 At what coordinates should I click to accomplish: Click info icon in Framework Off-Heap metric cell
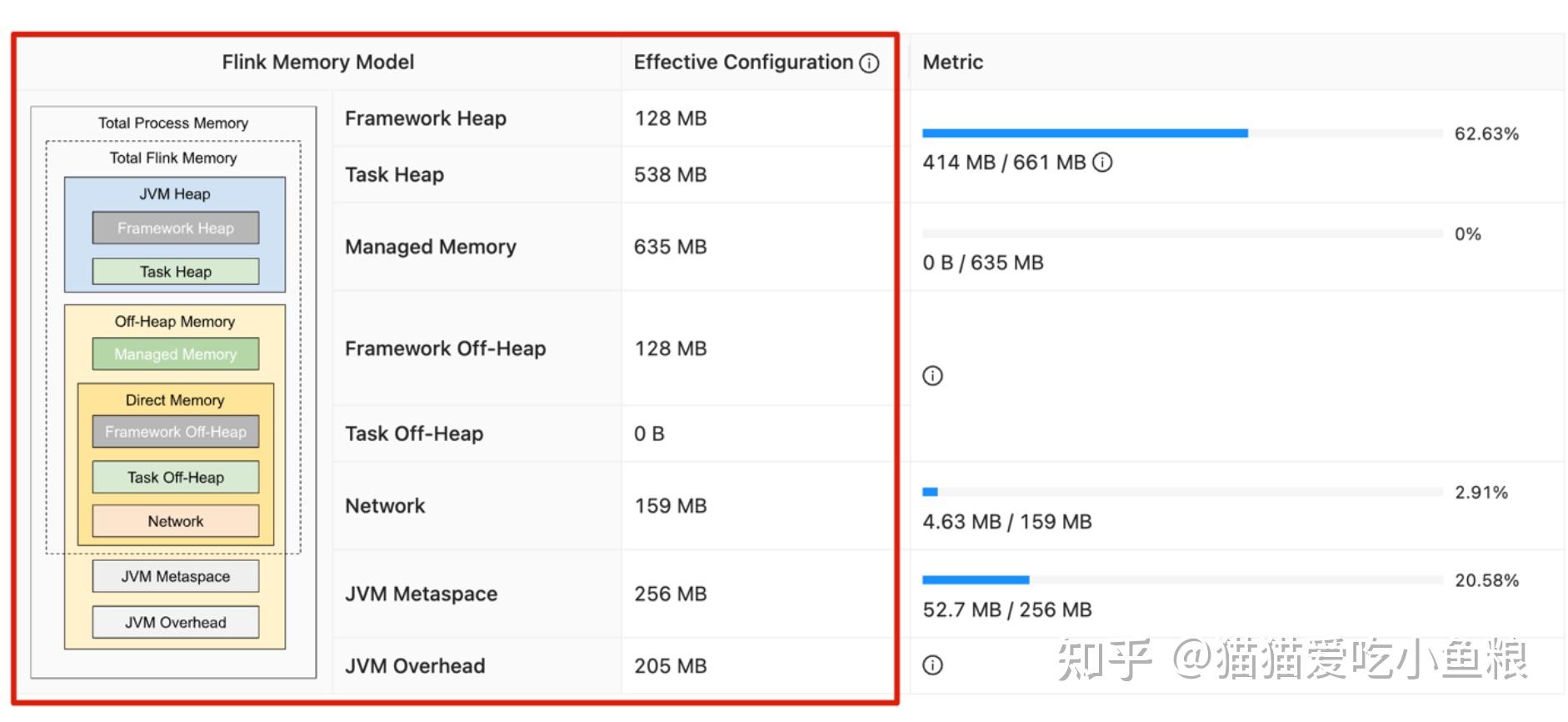click(932, 376)
